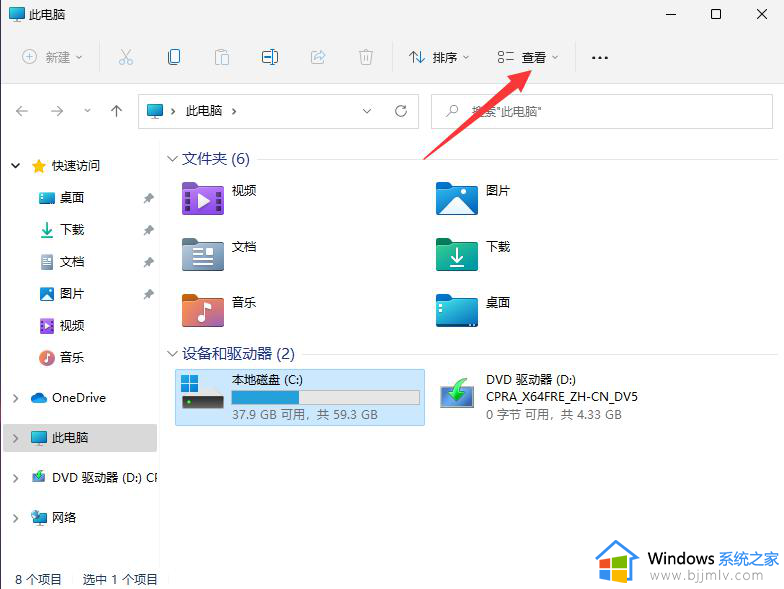Select 网络 in the navigation pane
Viewport: 784px width, 589px height.
click(x=64, y=518)
